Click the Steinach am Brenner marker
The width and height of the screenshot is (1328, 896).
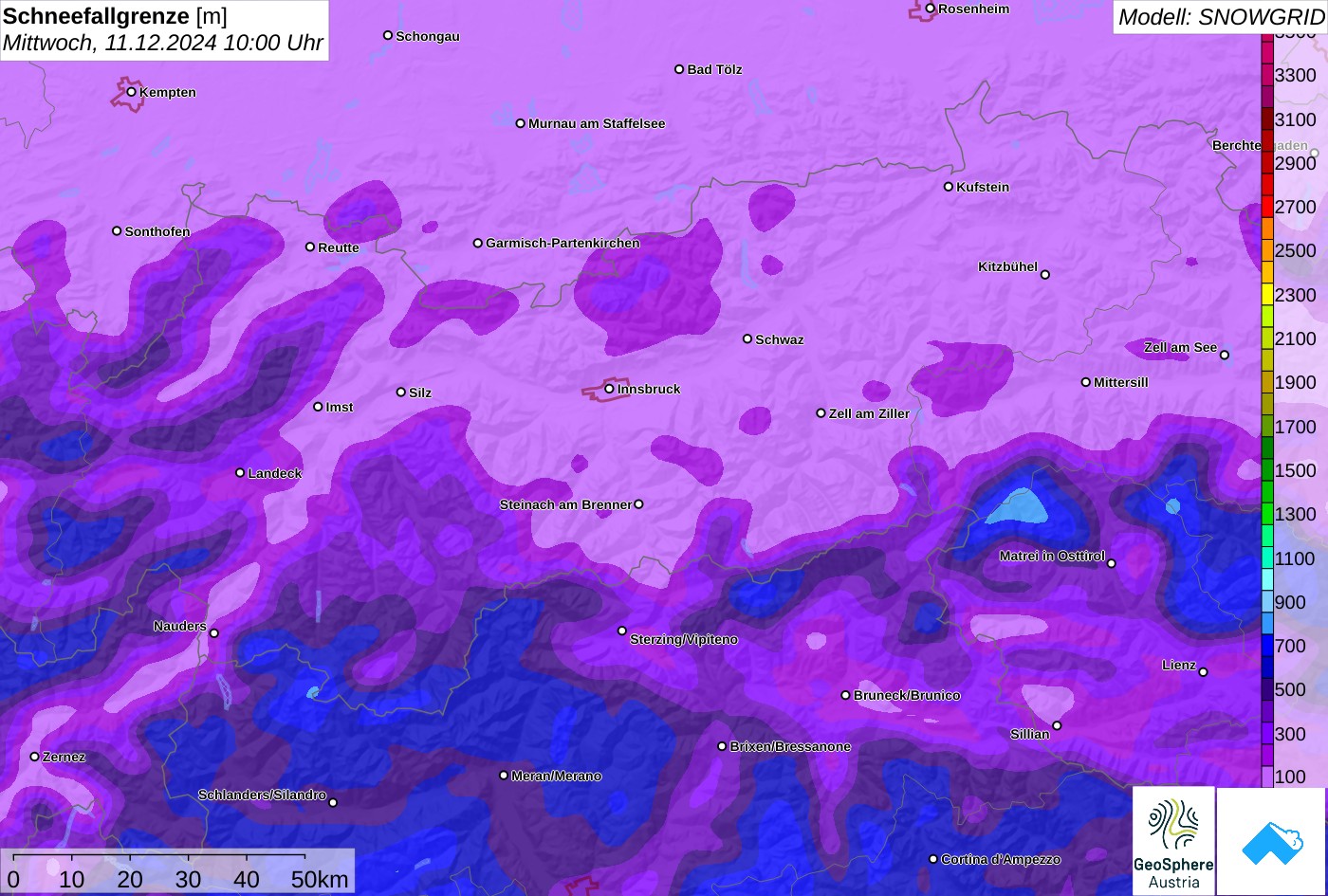coord(638,504)
